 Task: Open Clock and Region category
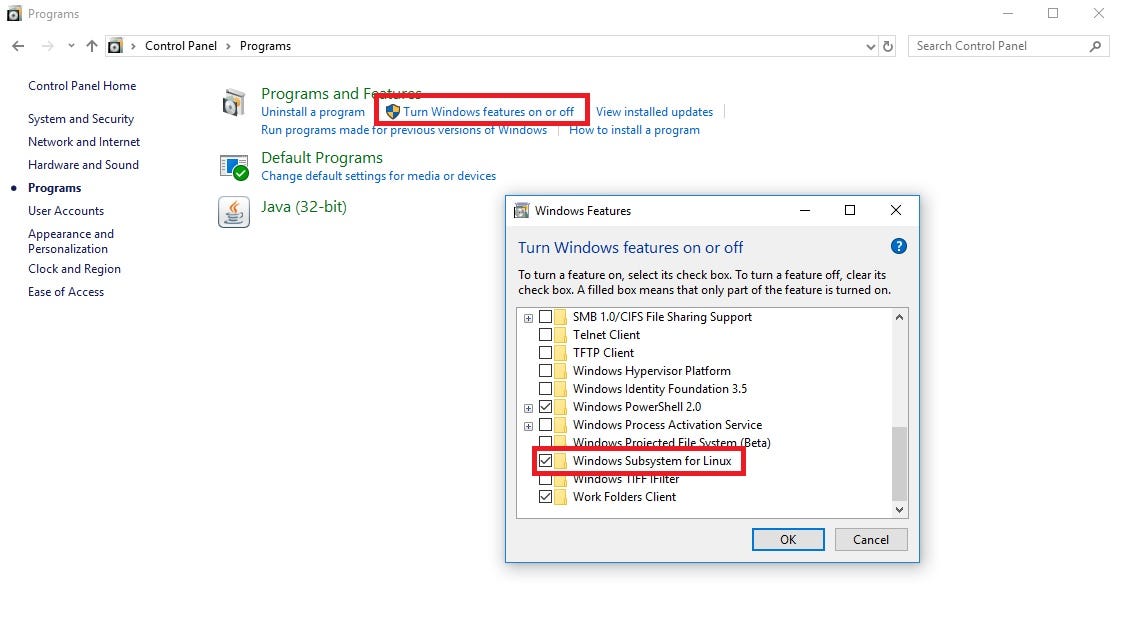click(x=74, y=268)
